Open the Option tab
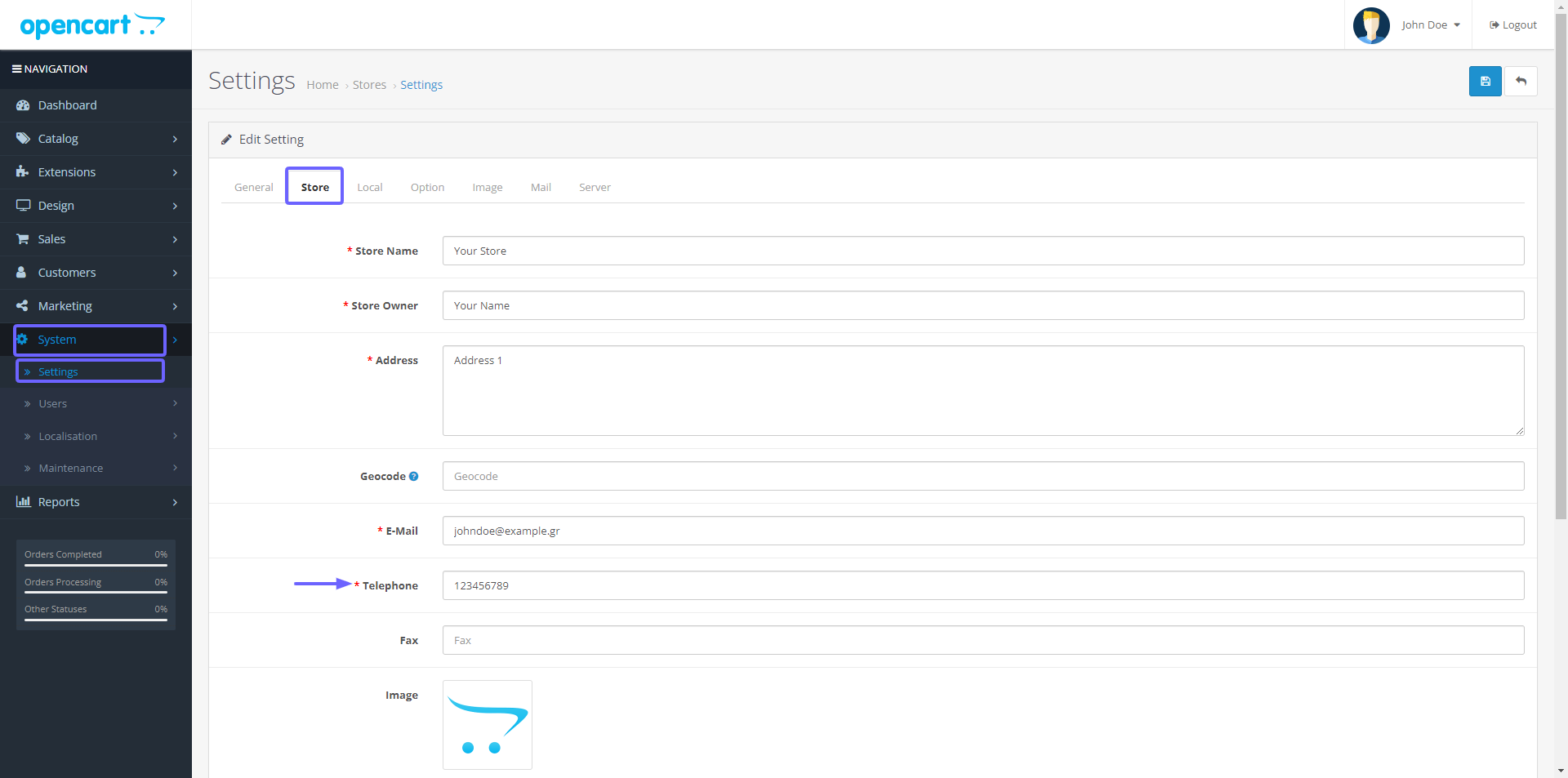 point(427,187)
